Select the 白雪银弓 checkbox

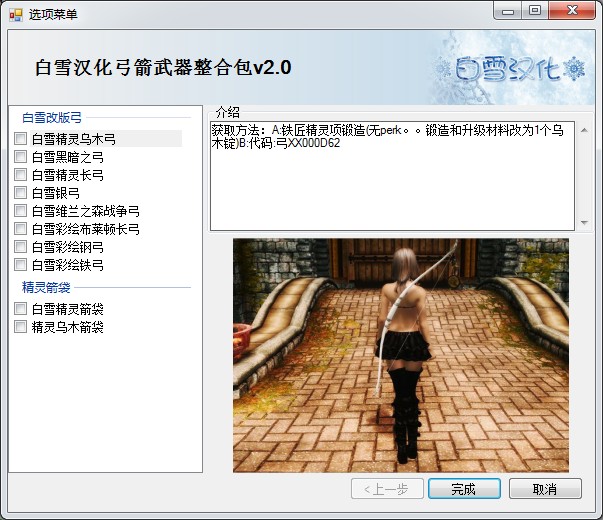(x=20, y=193)
